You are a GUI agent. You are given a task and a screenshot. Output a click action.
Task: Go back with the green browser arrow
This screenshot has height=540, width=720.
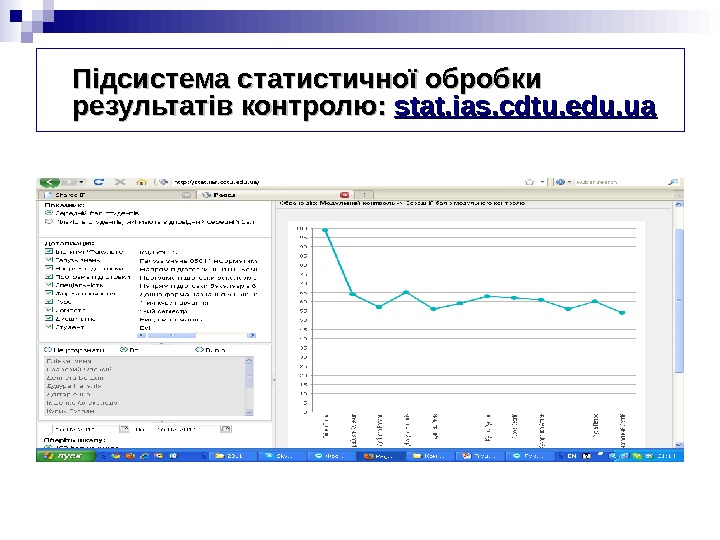pos(50,182)
